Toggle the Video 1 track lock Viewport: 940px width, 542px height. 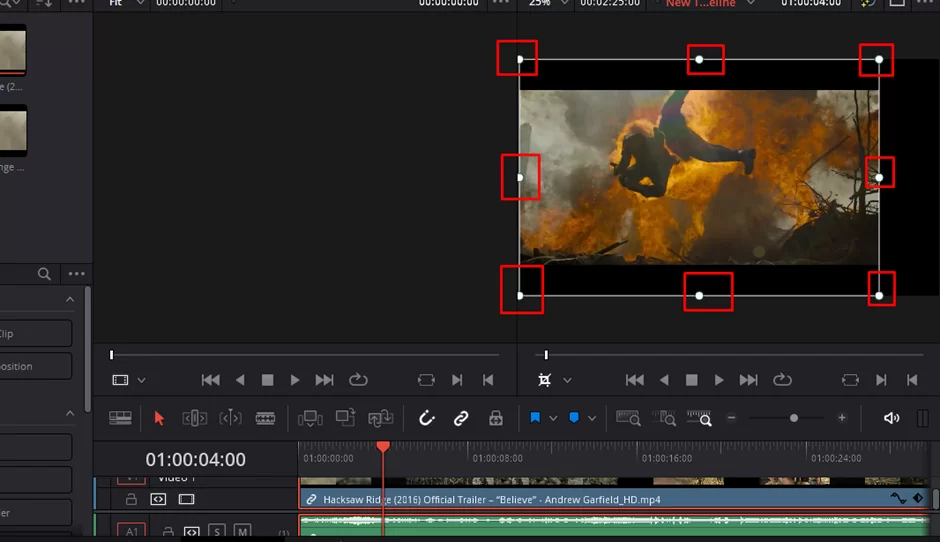(x=131, y=499)
